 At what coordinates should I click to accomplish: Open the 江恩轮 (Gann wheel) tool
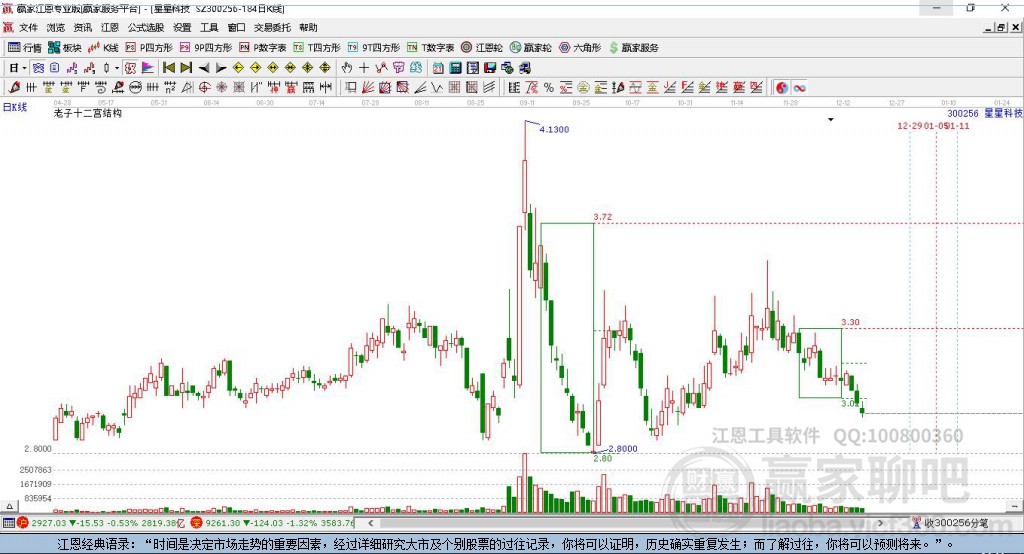pyautogui.click(x=482, y=48)
